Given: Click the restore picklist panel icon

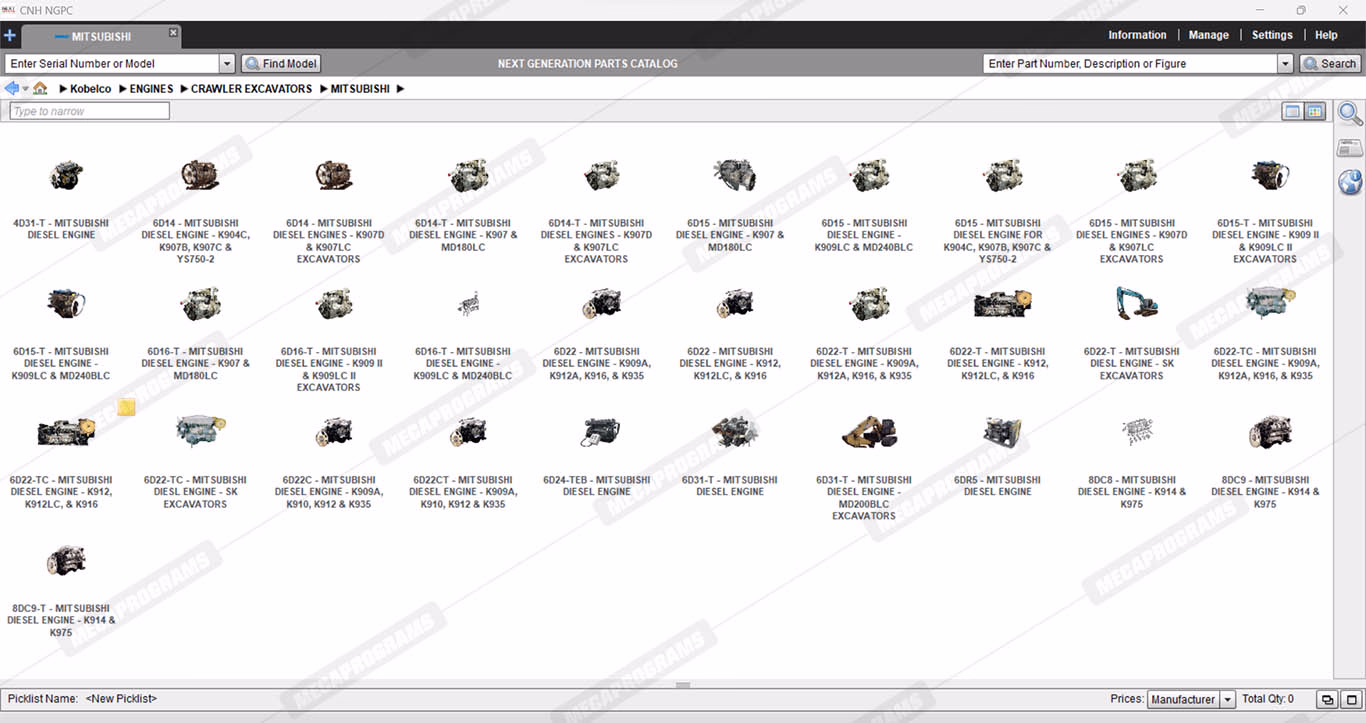Looking at the screenshot, I should [1327, 699].
